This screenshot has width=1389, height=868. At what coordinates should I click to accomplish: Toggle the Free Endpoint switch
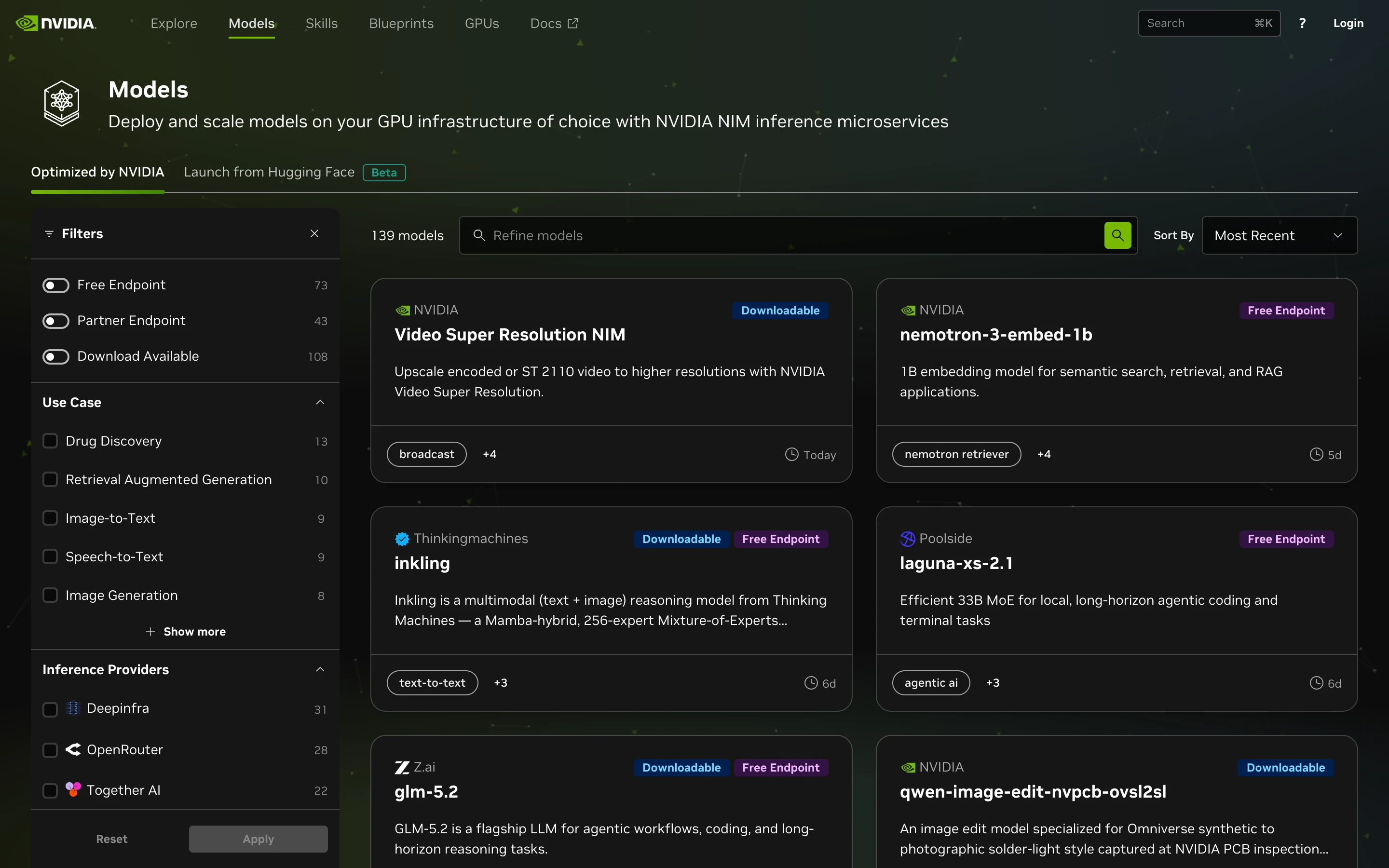tap(55, 285)
